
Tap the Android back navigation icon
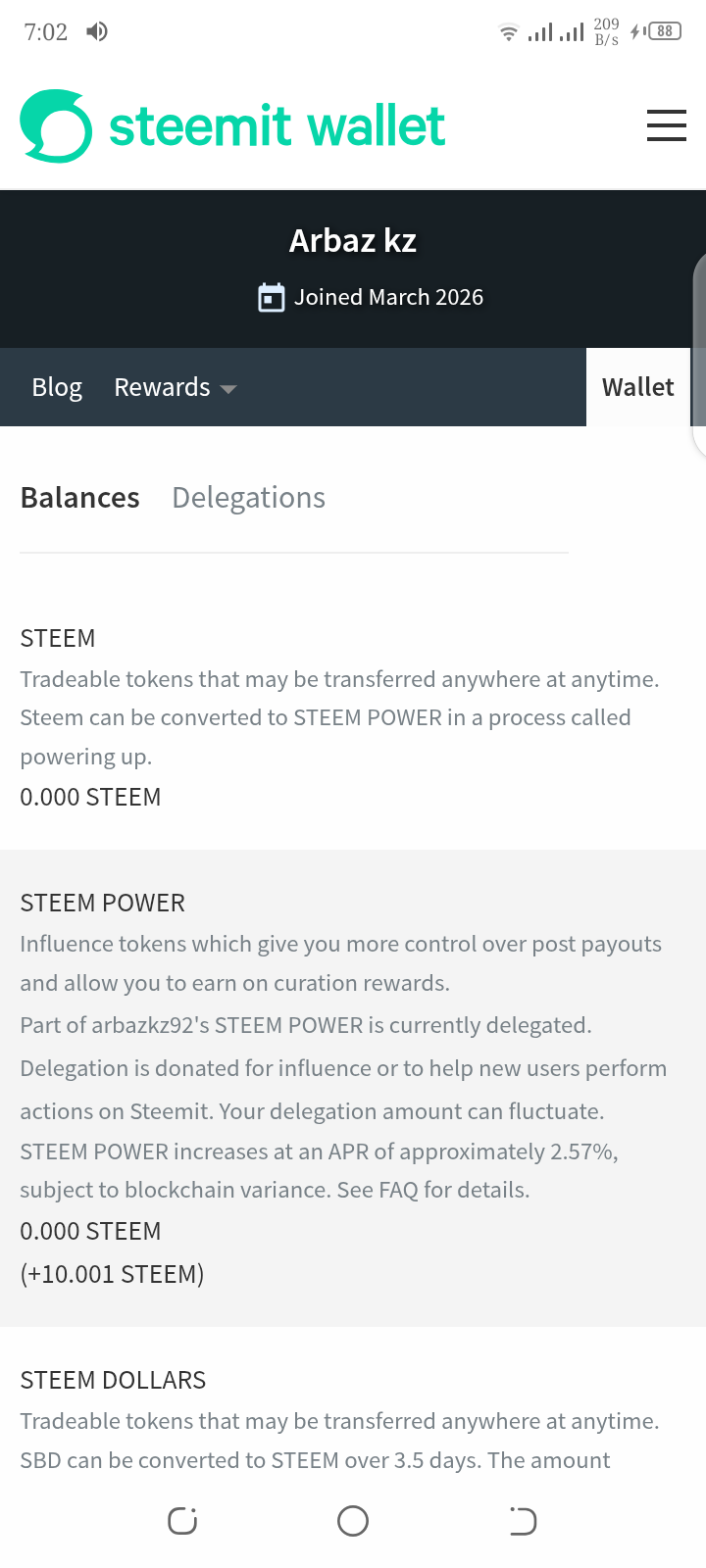(x=523, y=1521)
